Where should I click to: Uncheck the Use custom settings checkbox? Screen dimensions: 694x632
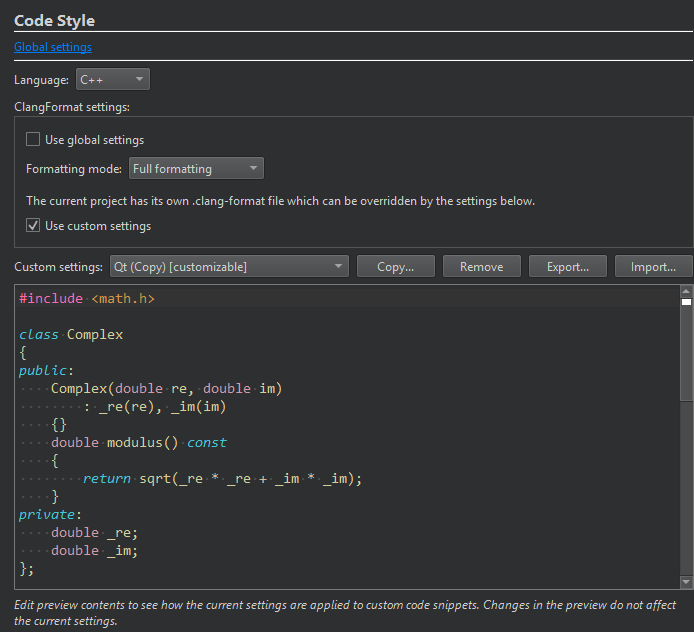[33, 226]
